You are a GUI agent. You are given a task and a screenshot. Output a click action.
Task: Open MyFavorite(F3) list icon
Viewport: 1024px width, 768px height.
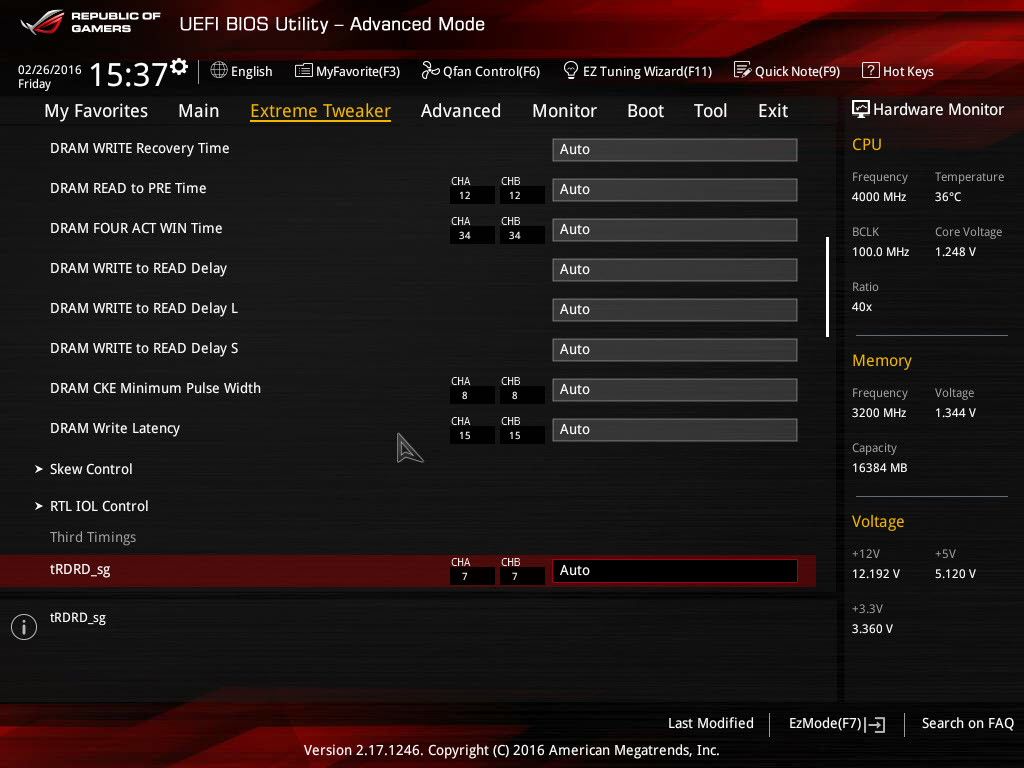point(303,71)
